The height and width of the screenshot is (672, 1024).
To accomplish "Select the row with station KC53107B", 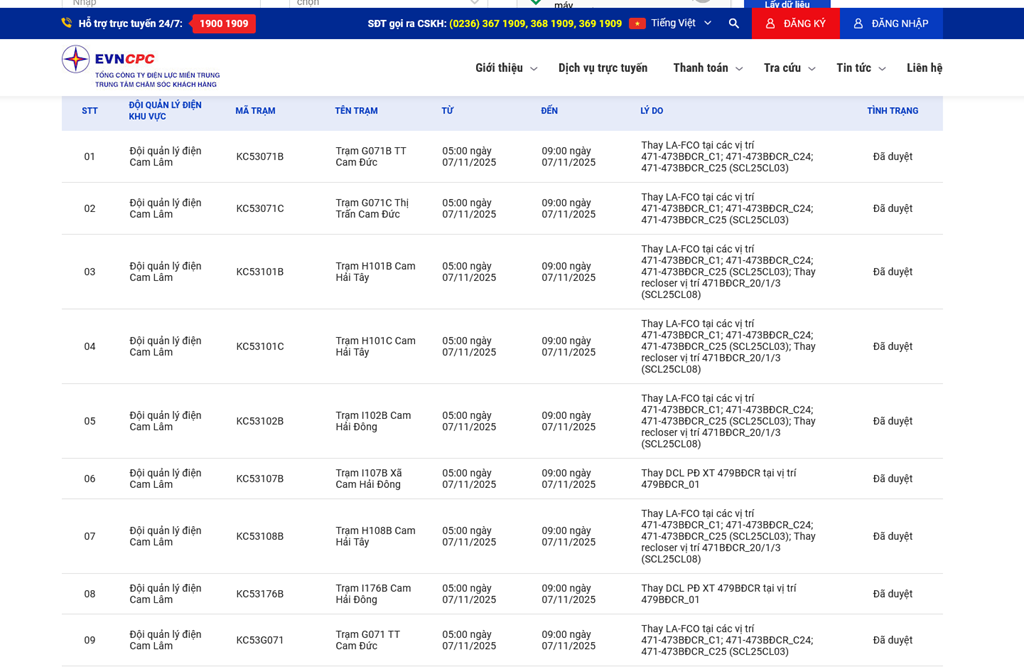I will coord(260,479).
